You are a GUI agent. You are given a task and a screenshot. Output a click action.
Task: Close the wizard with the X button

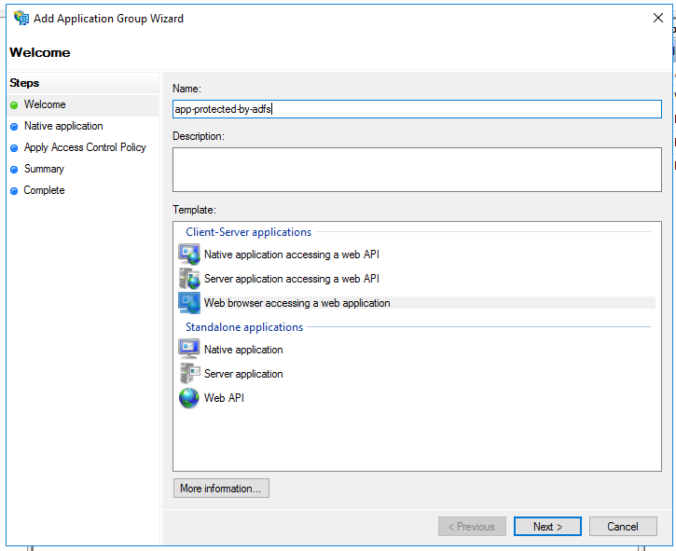coord(658,18)
